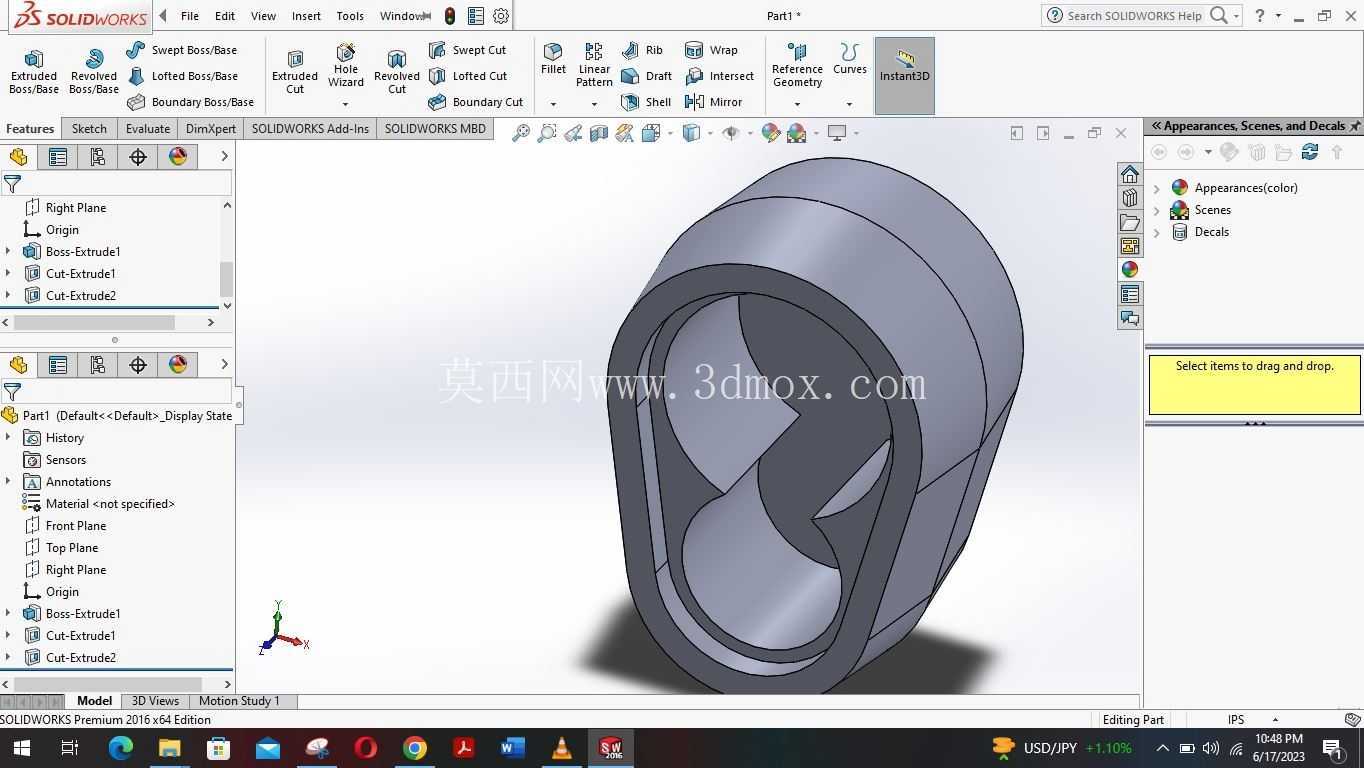
Task: Select the Shell feature
Action: tap(646, 102)
